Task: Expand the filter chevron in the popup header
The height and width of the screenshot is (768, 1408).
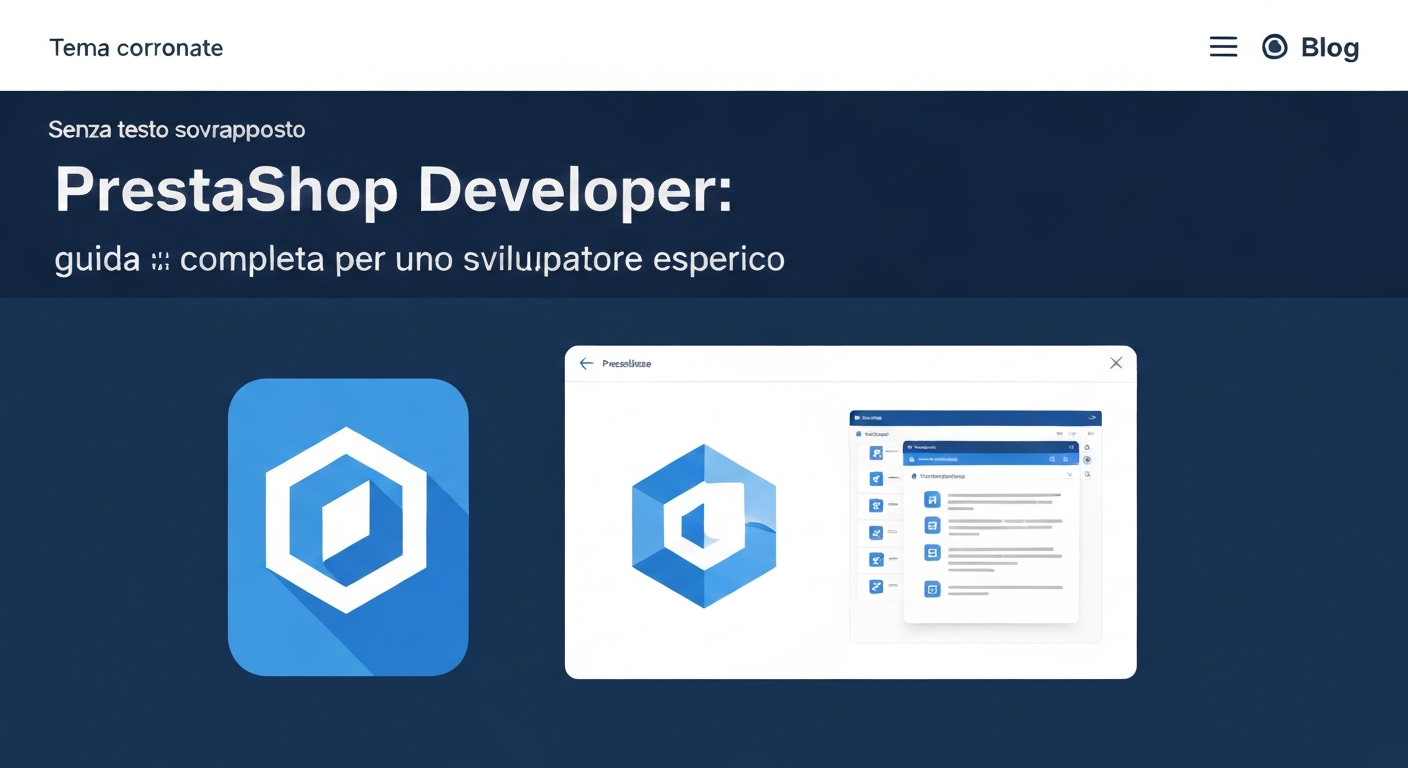Action: click(1070, 474)
